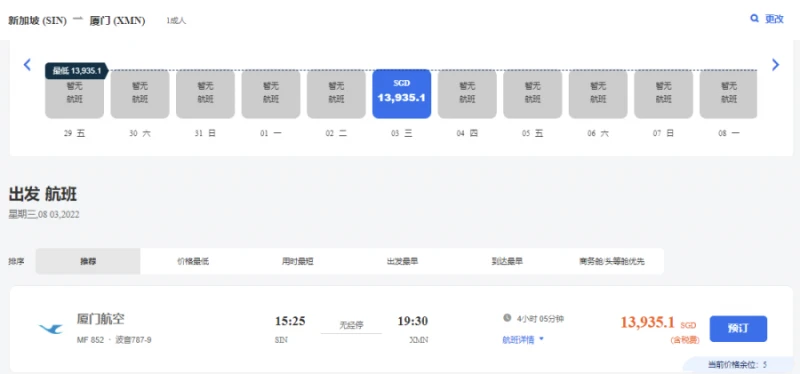Select the 31 日 date tile
Image resolution: width=800 pixels, height=374 pixels.
click(x=205, y=94)
